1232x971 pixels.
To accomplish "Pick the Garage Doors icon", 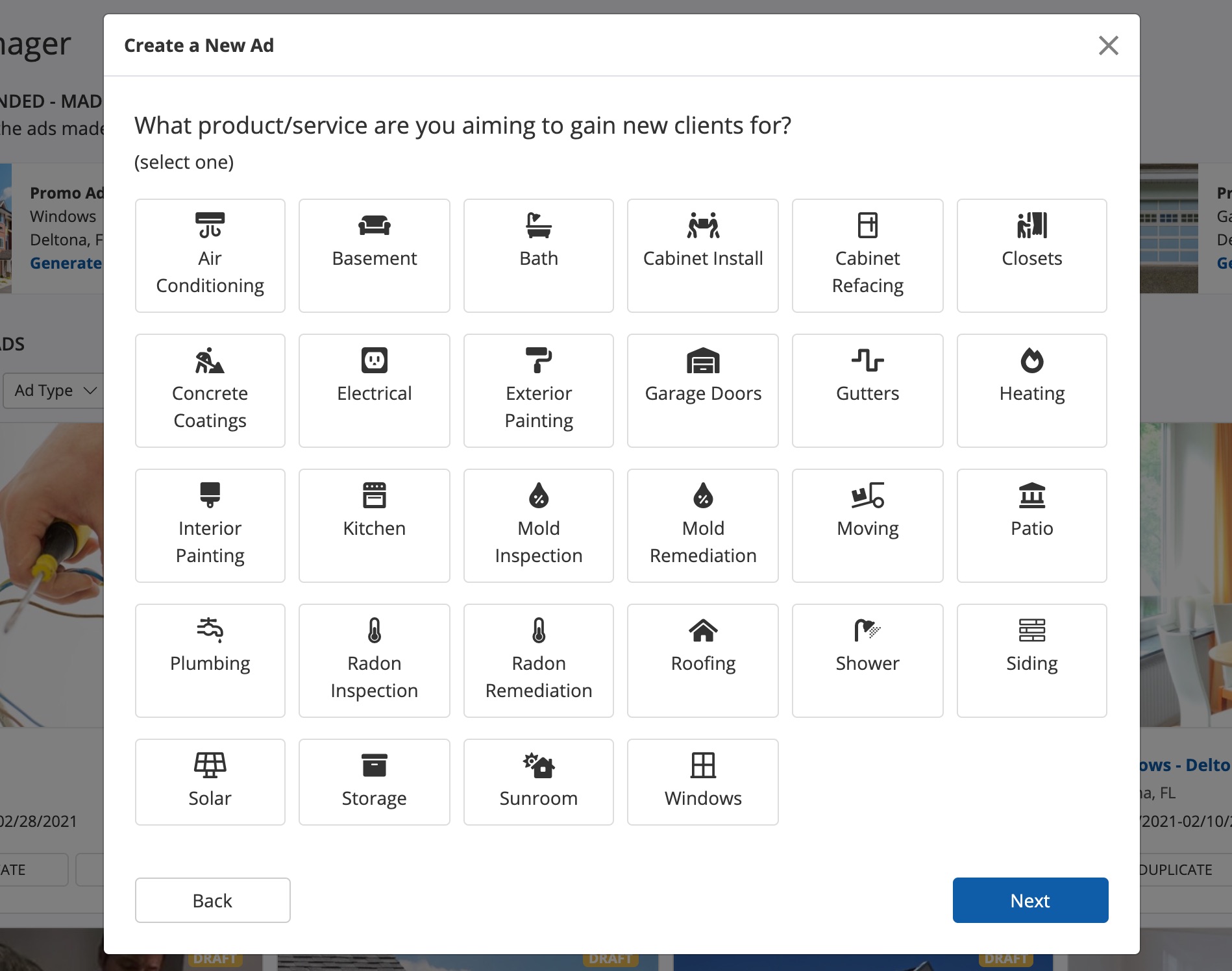I will [x=702, y=360].
